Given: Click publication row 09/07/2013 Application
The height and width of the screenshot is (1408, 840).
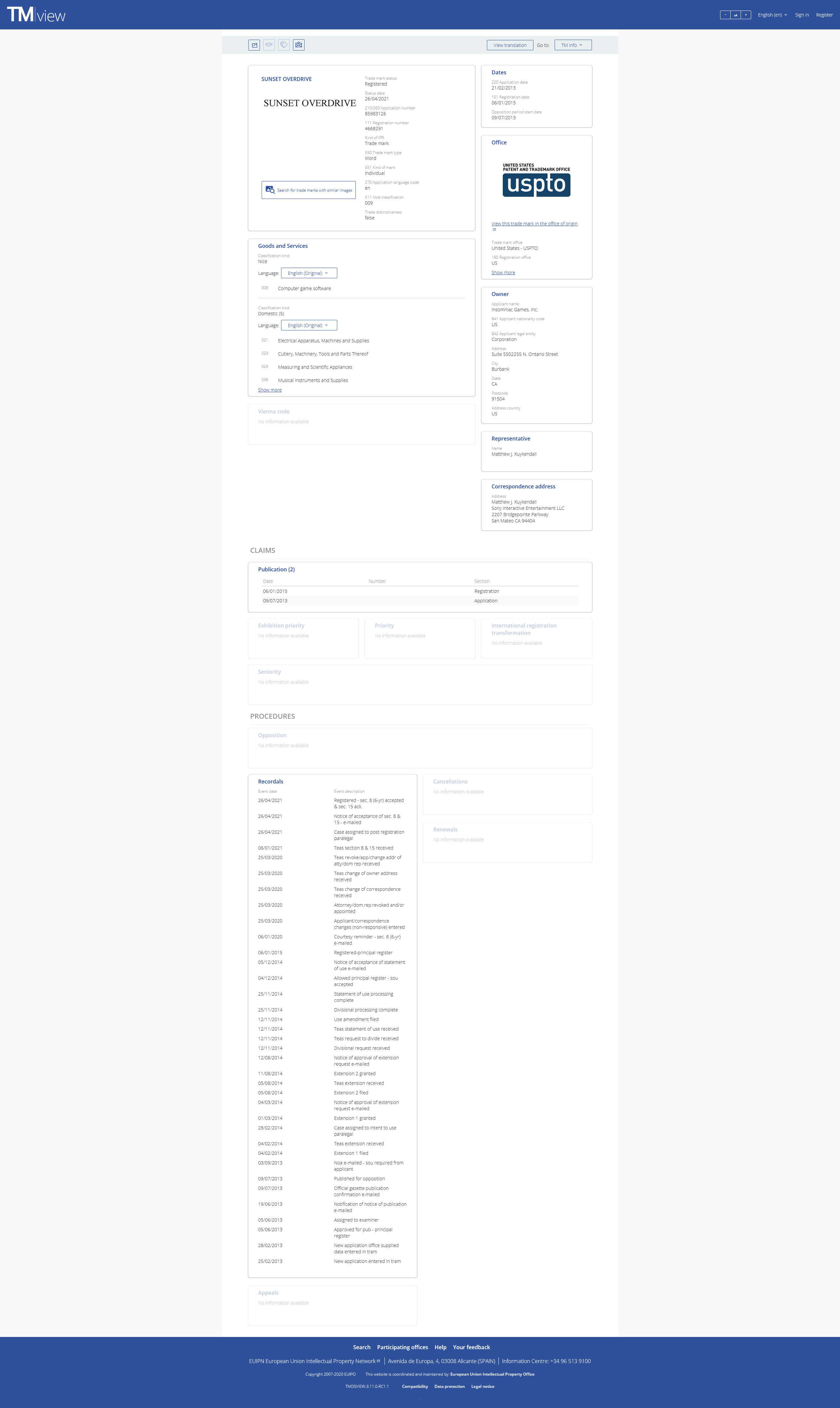Looking at the screenshot, I should tap(420, 601).
